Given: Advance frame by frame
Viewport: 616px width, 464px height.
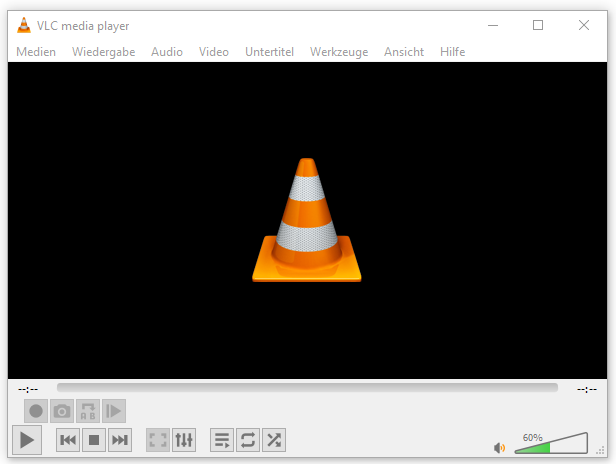Looking at the screenshot, I should click(114, 411).
